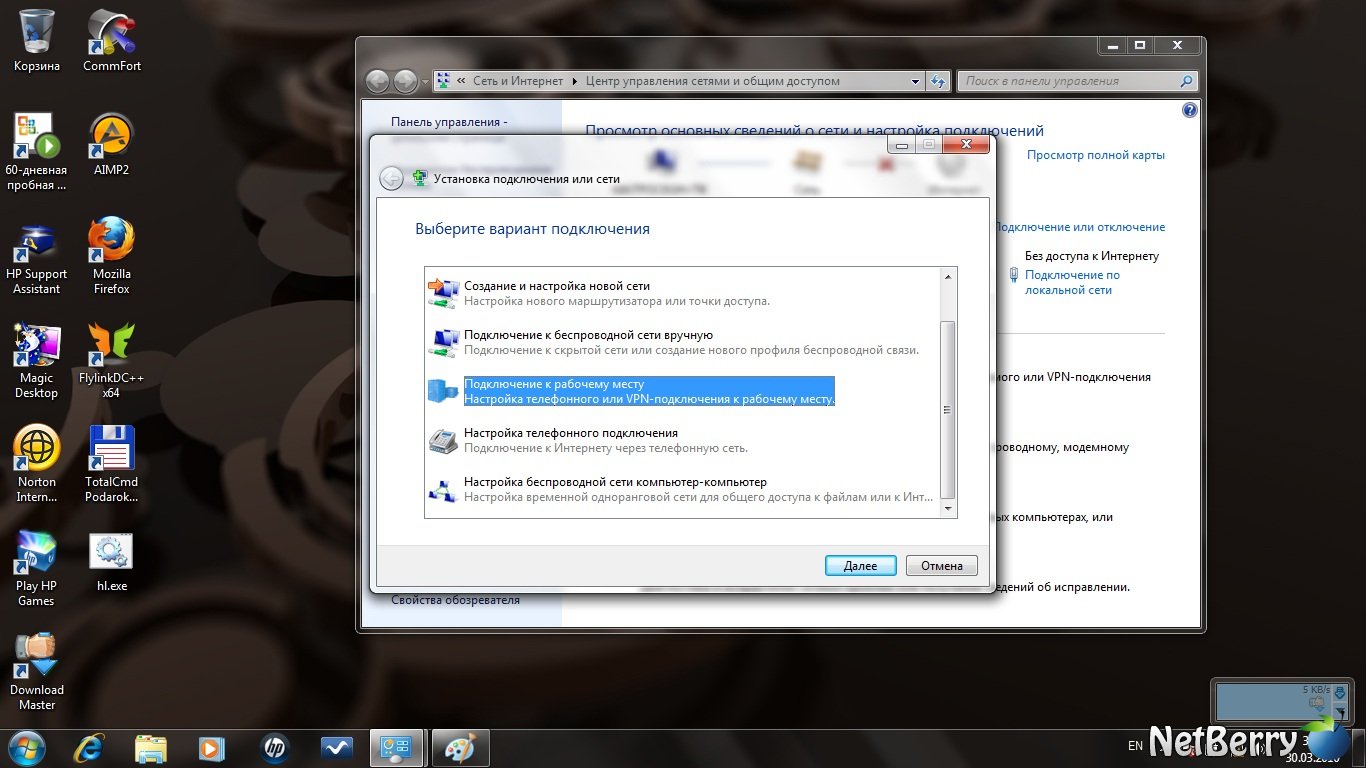The image size is (1366, 768).
Task: Open Windows Media Player taskbar icon
Action: [x=211, y=747]
